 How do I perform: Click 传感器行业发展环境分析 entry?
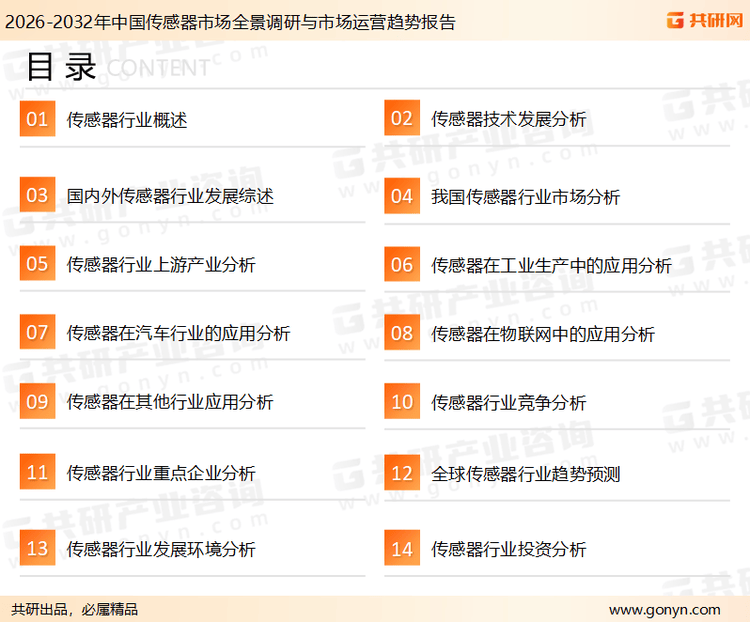pyautogui.click(x=161, y=549)
